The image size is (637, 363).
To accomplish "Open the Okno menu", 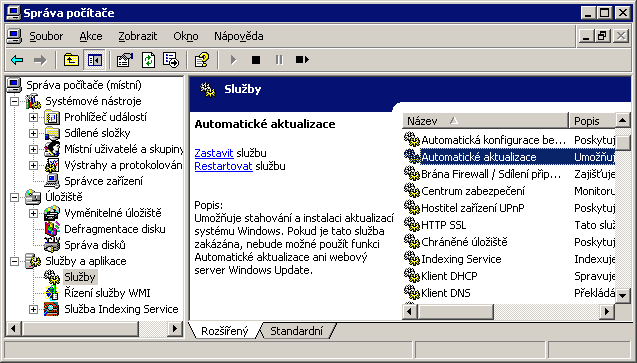I will pyautogui.click(x=186, y=37).
